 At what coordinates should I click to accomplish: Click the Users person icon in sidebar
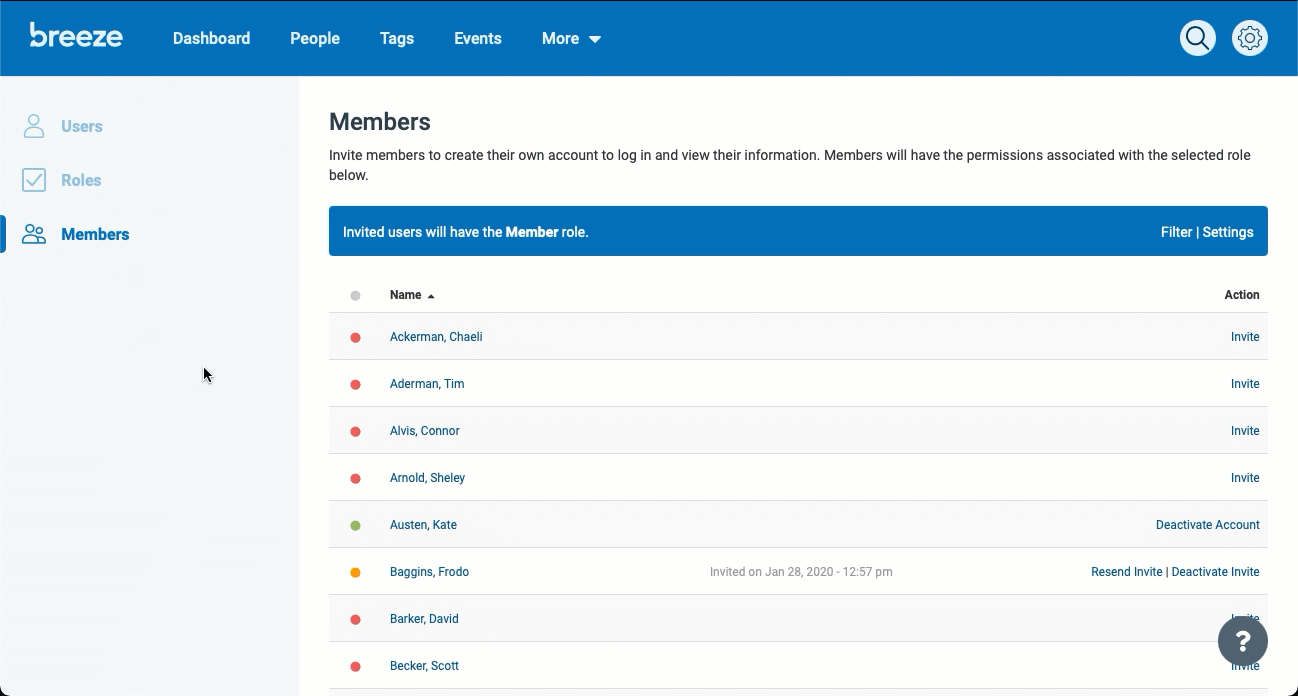(x=34, y=126)
